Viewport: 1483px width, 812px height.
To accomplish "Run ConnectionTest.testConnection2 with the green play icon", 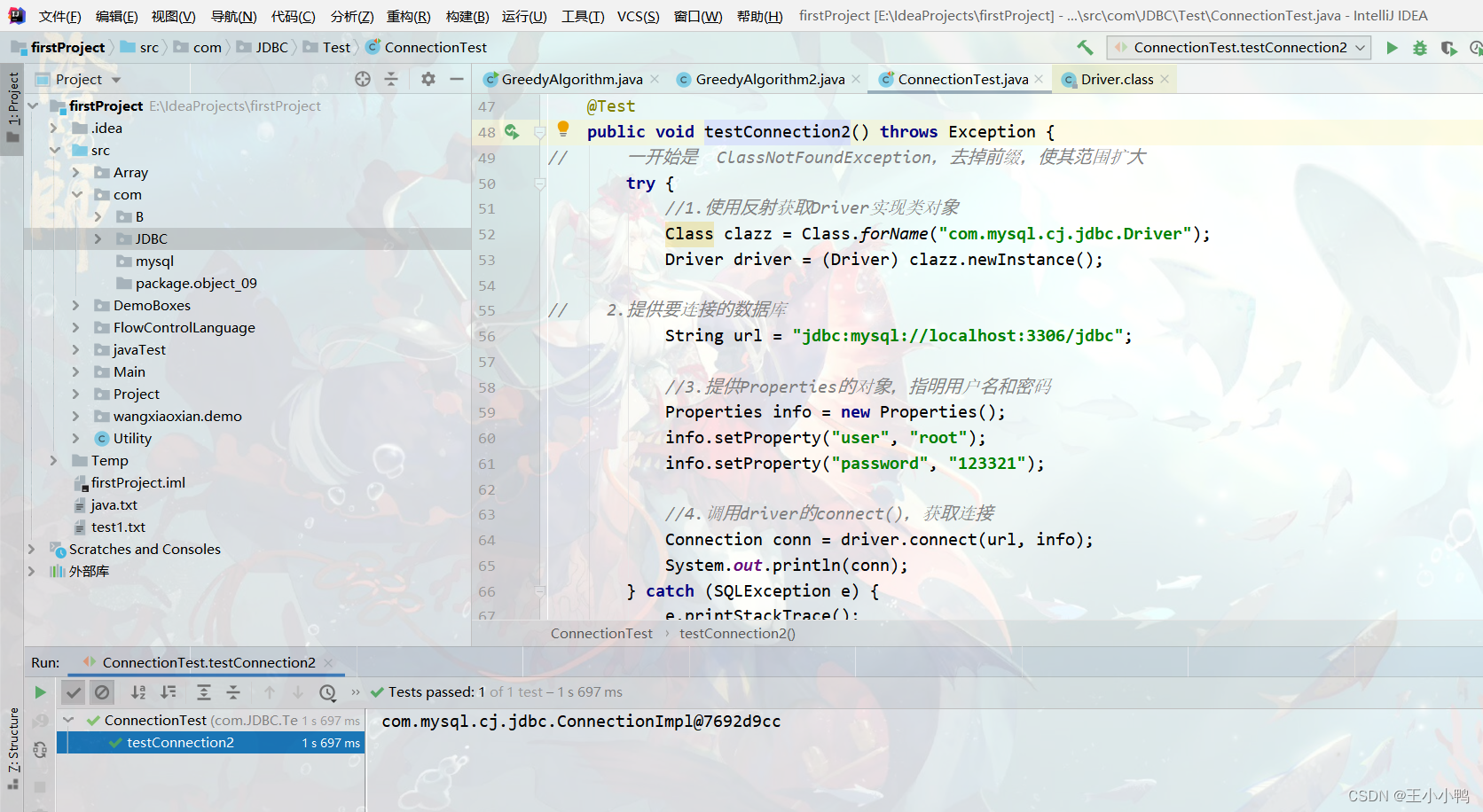I will click(x=1392, y=48).
